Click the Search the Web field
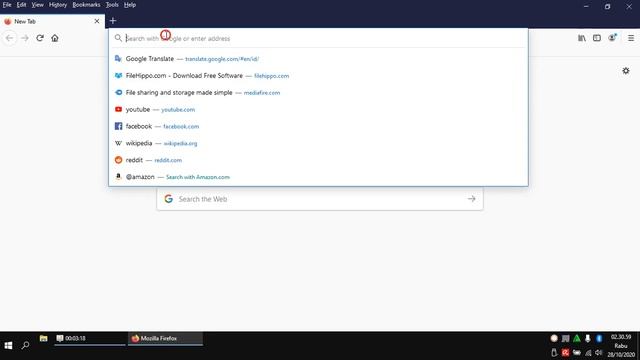 [x=320, y=199]
